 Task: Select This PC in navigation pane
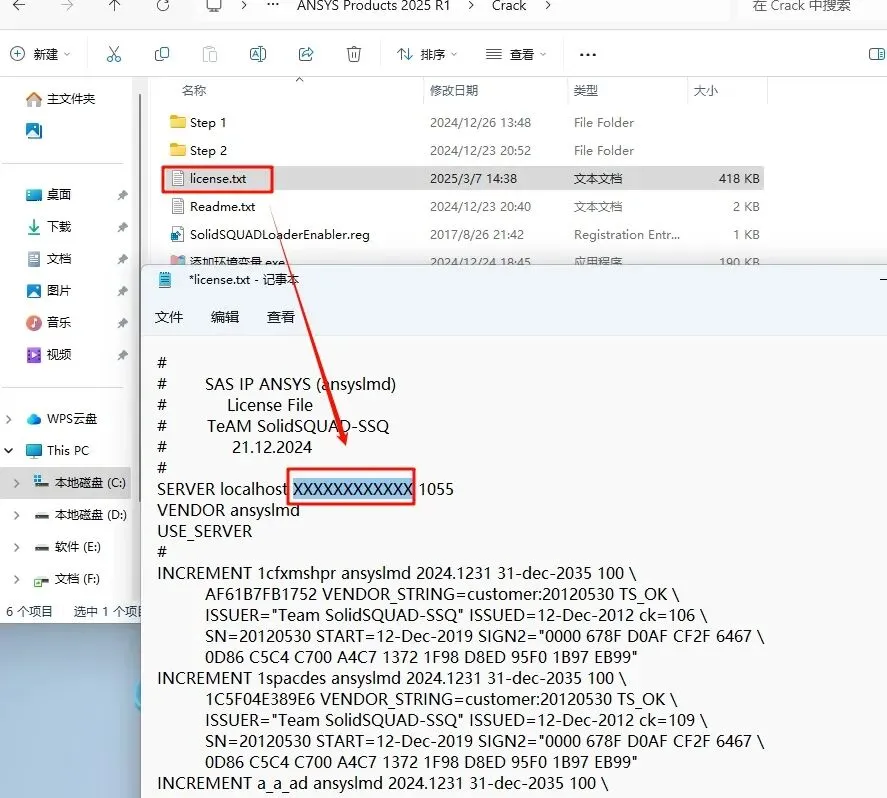[x=58, y=451]
